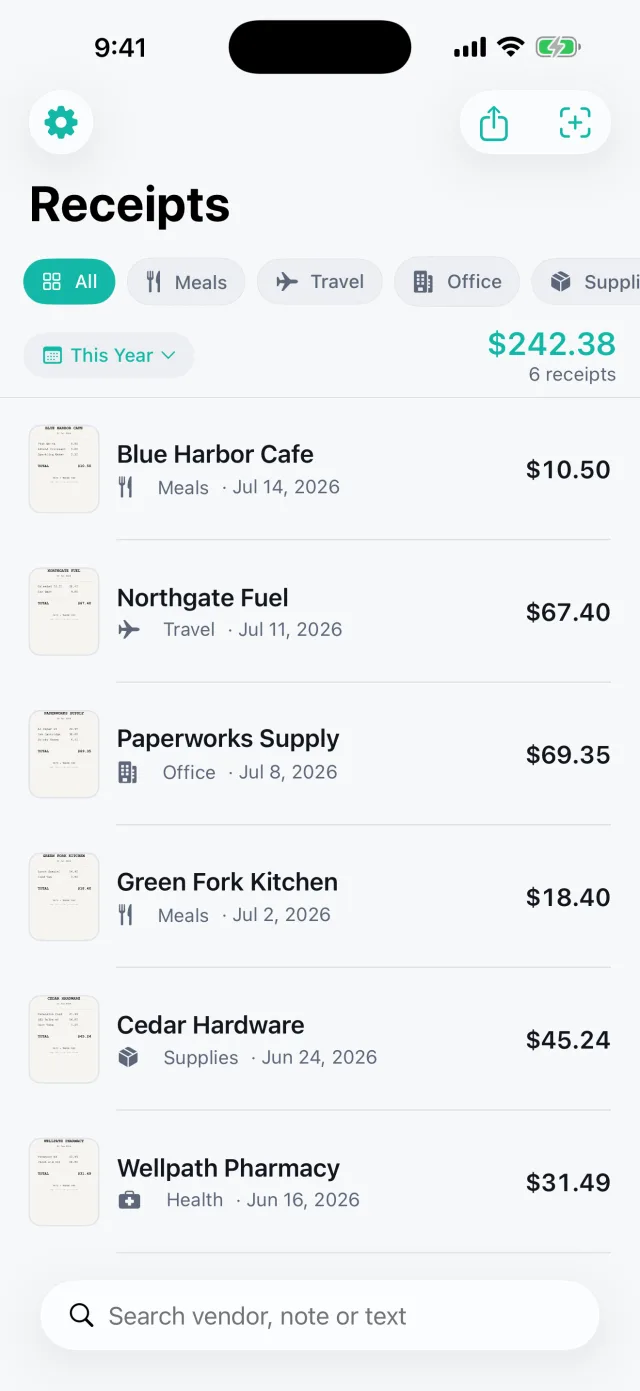This screenshot has width=640, height=1391.
Task: Select the All category filter
Action: point(69,282)
